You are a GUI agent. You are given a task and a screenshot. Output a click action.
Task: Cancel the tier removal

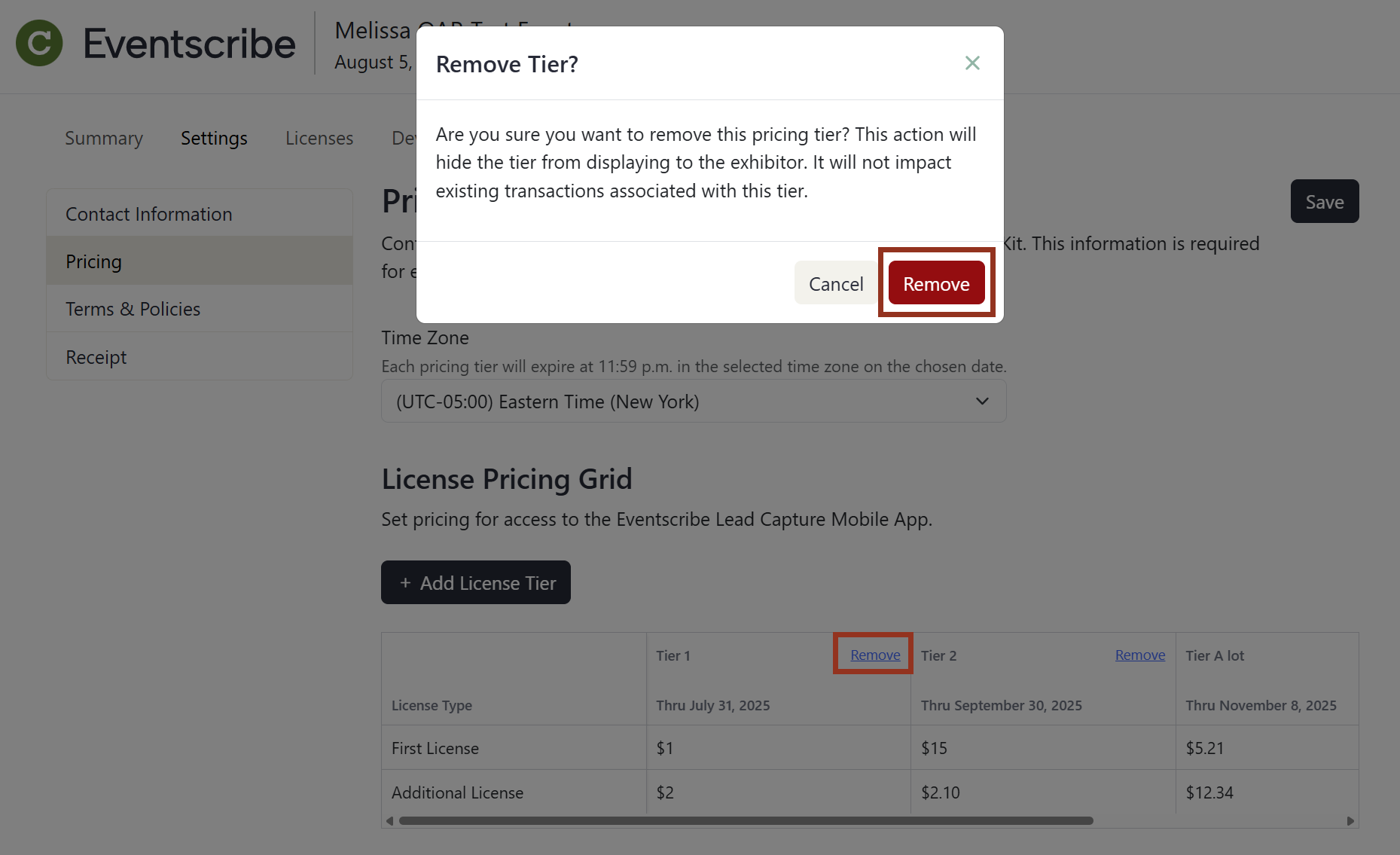[x=835, y=283]
